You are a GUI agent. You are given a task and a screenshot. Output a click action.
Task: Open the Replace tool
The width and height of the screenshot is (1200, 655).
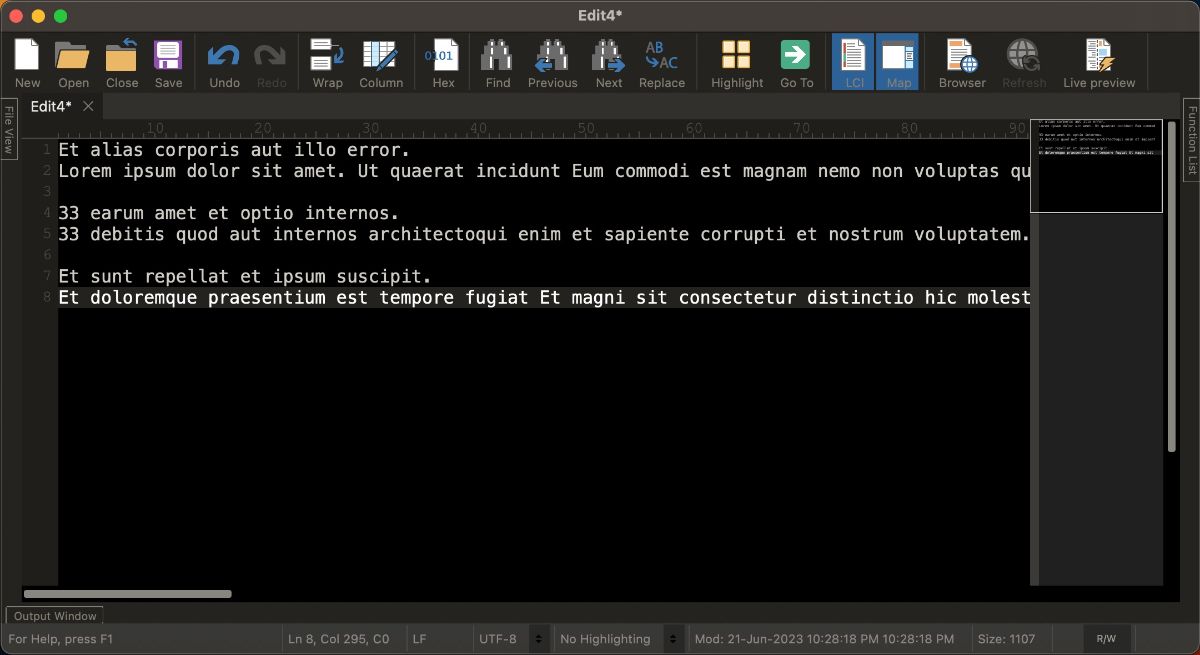[x=662, y=62]
